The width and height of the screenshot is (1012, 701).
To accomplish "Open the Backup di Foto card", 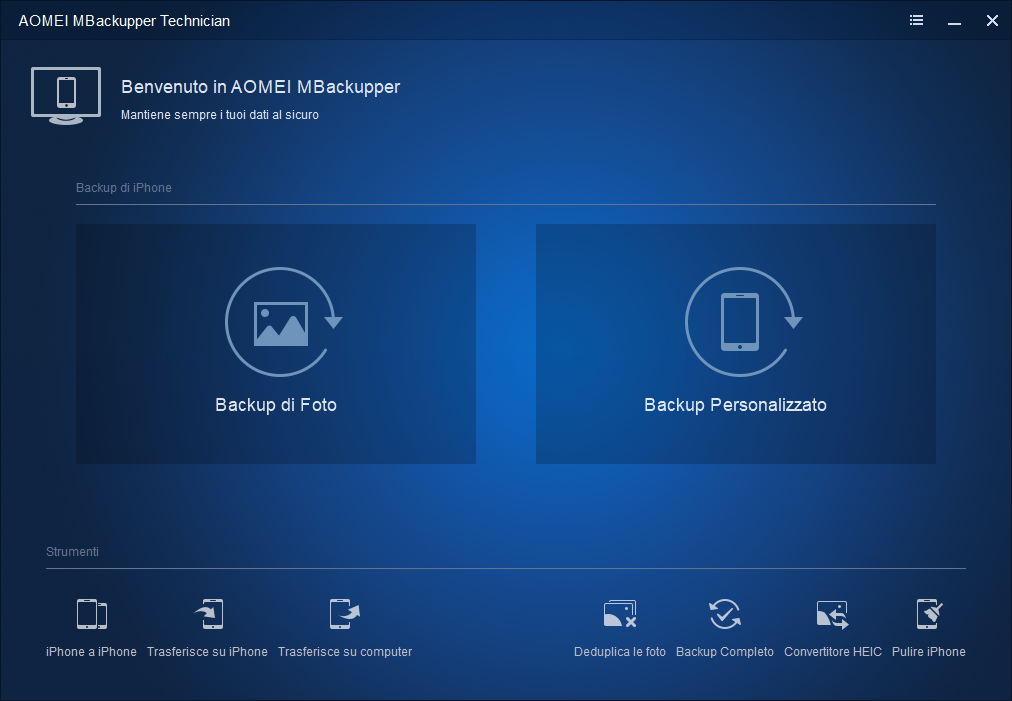I will point(276,343).
